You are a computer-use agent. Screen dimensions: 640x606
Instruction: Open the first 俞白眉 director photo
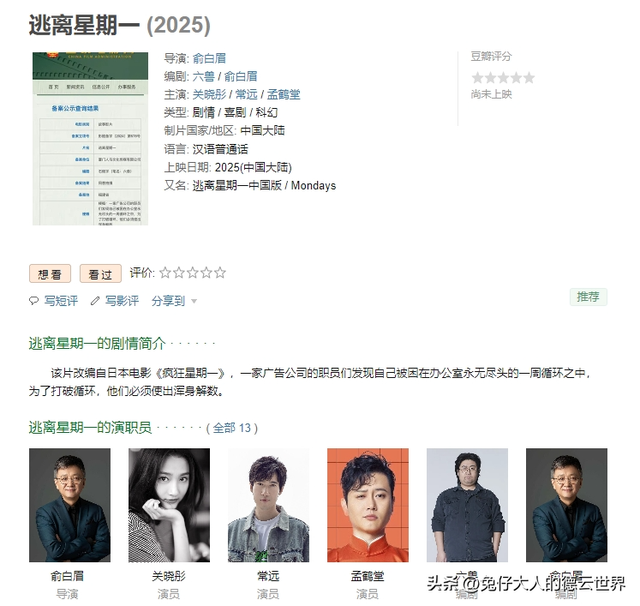tap(69, 505)
